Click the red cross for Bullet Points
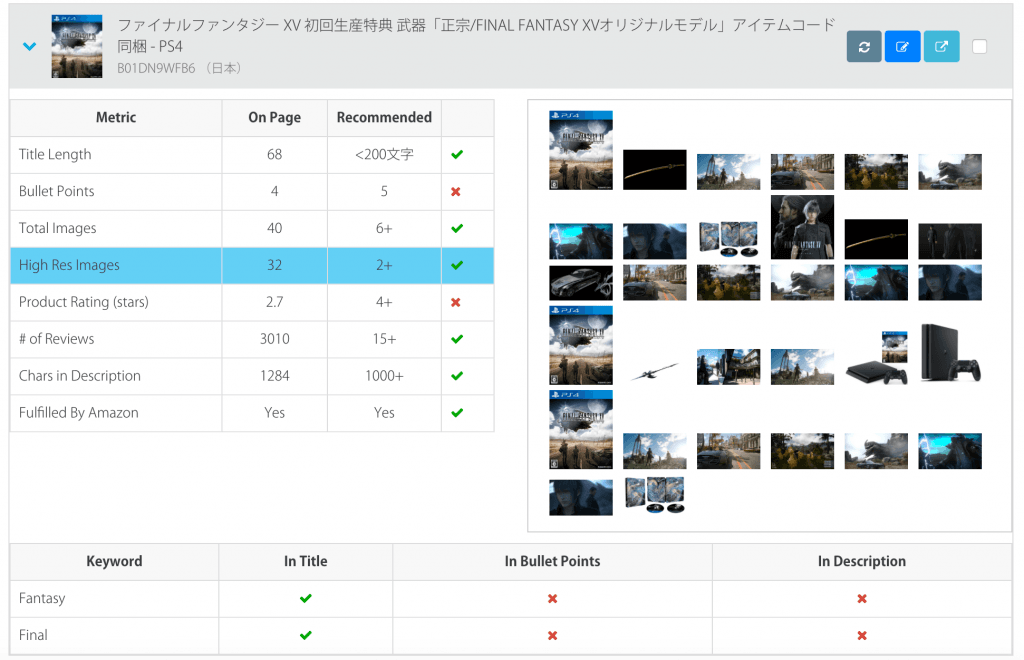1024x660 pixels. pos(456,191)
